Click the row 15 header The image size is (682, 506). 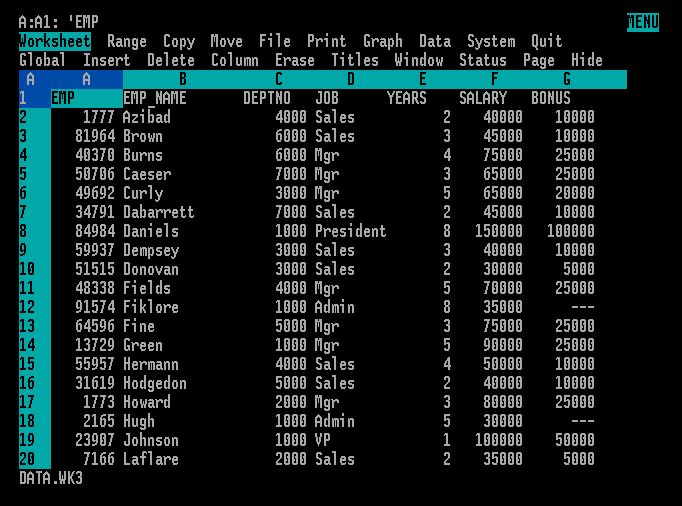point(28,364)
